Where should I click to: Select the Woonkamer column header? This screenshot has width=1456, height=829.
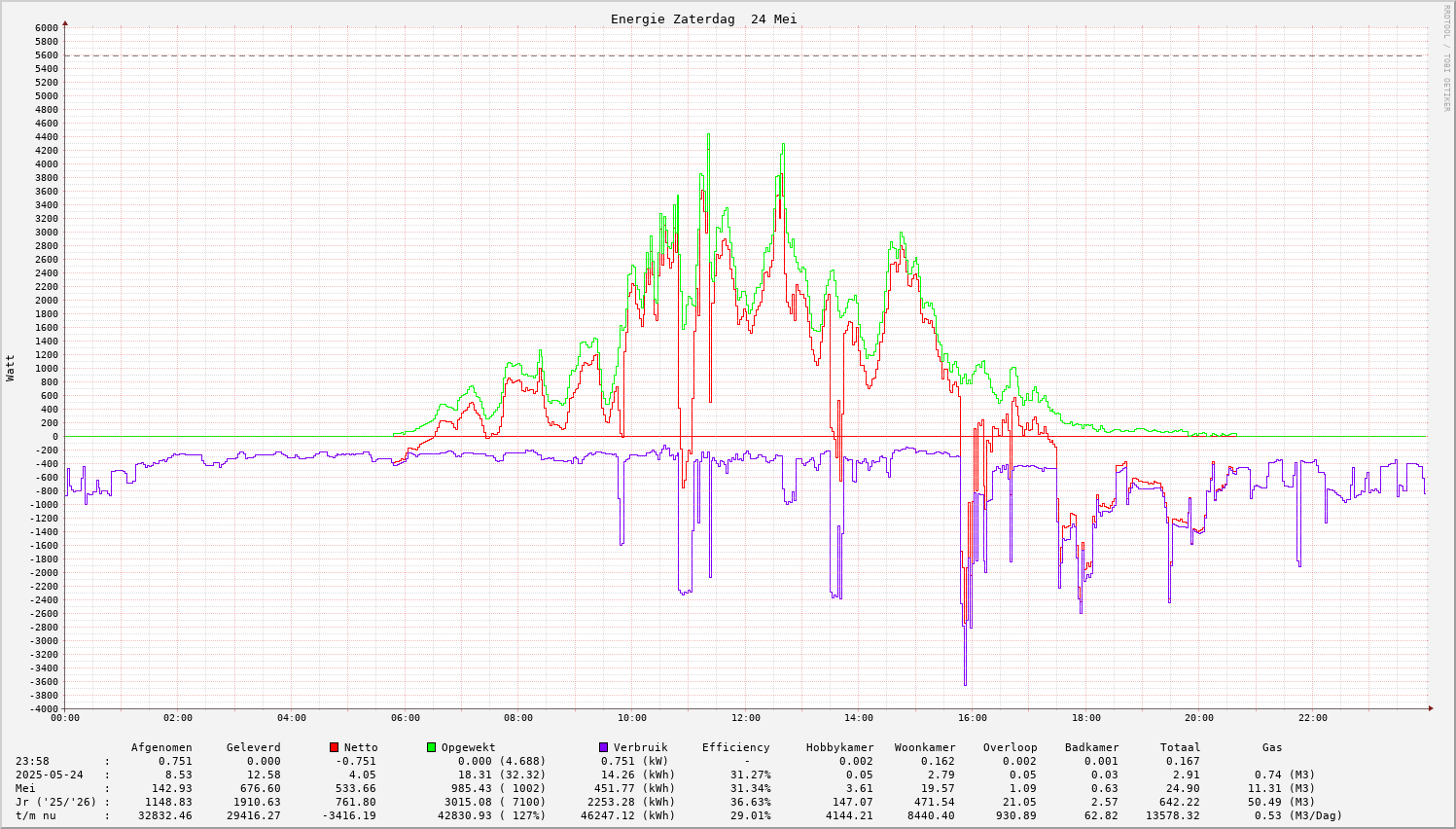point(925,747)
